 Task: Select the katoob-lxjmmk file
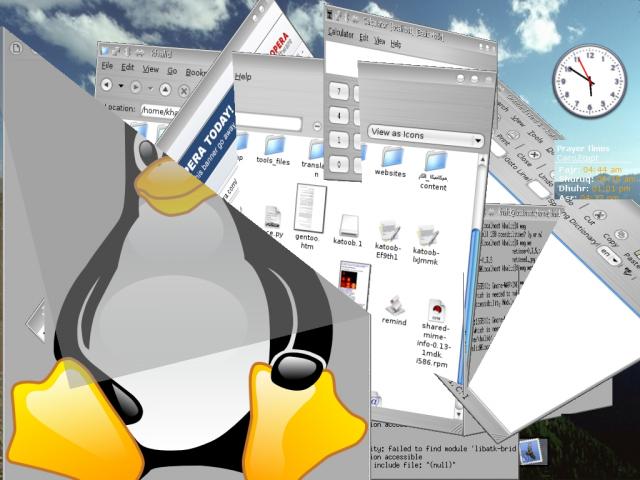[x=428, y=240]
